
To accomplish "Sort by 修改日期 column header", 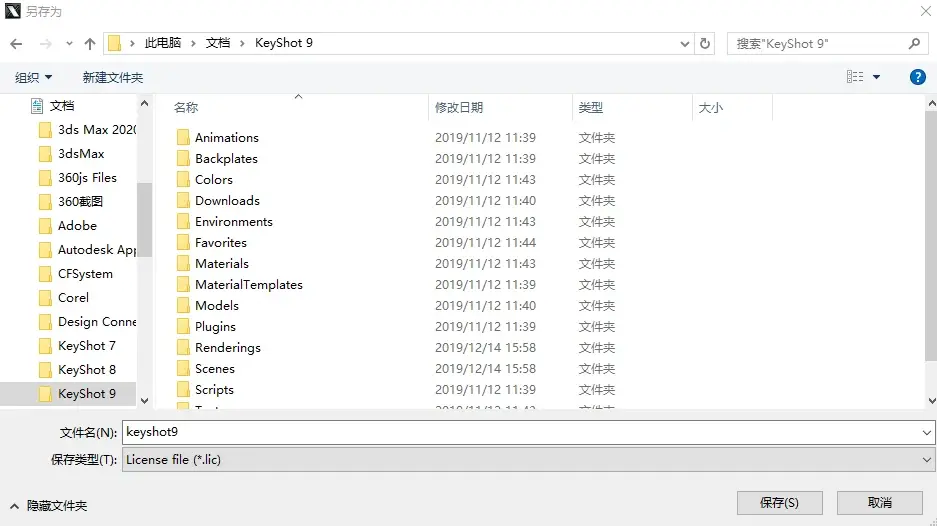I will click(x=458, y=108).
